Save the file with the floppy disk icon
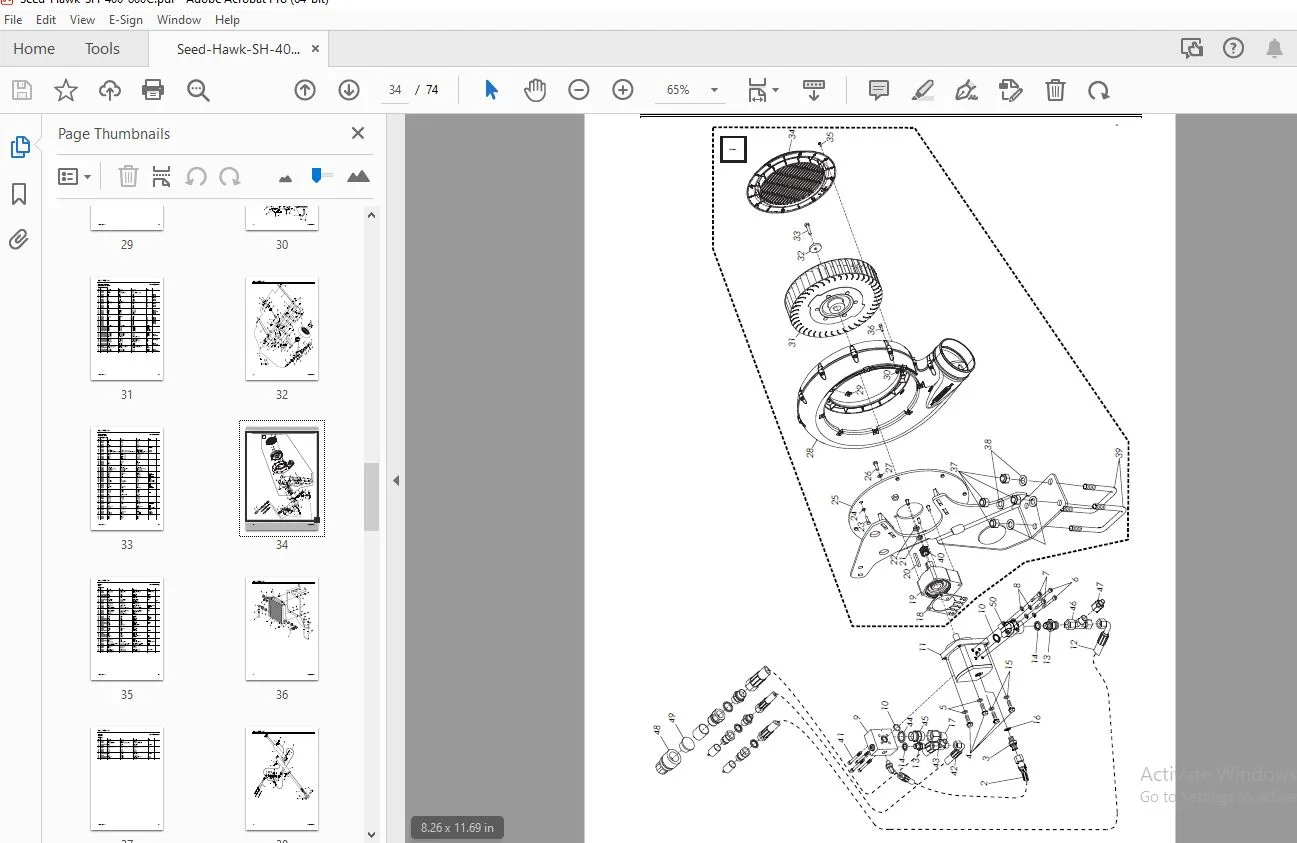The width and height of the screenshot is (1297, 843). [x=22, y=91]
